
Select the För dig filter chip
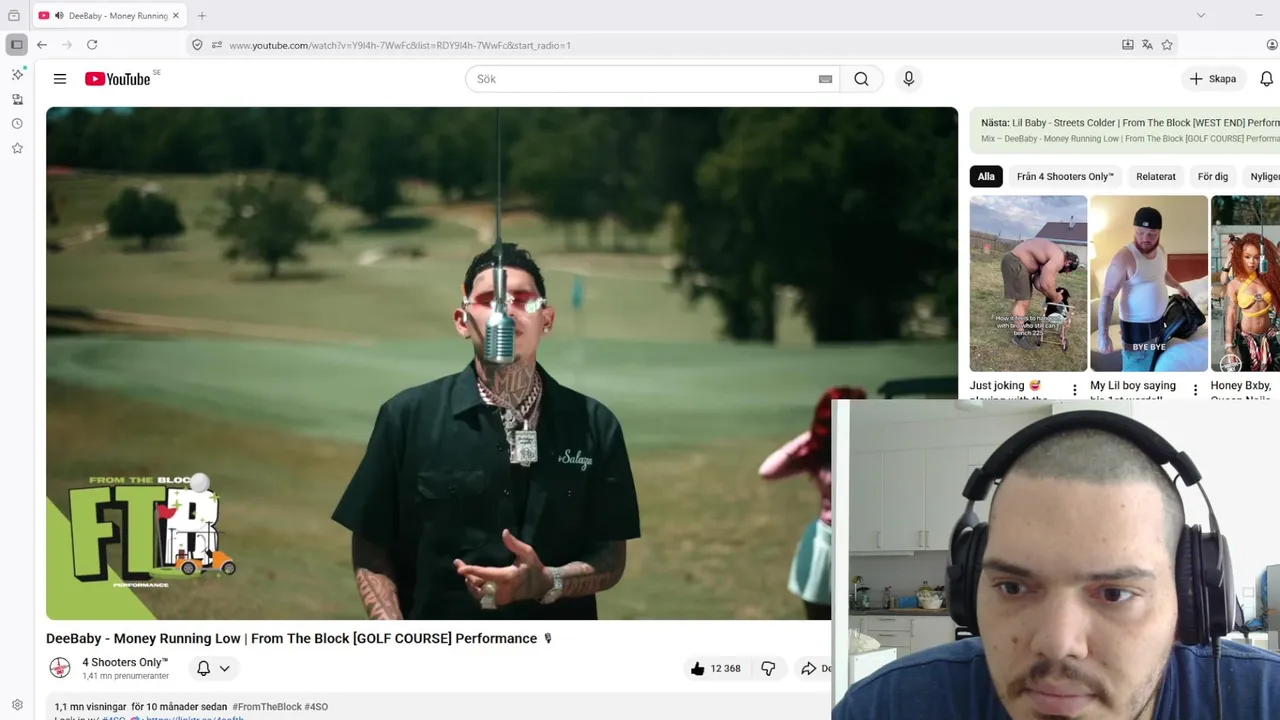click(x=1213, y=176)
